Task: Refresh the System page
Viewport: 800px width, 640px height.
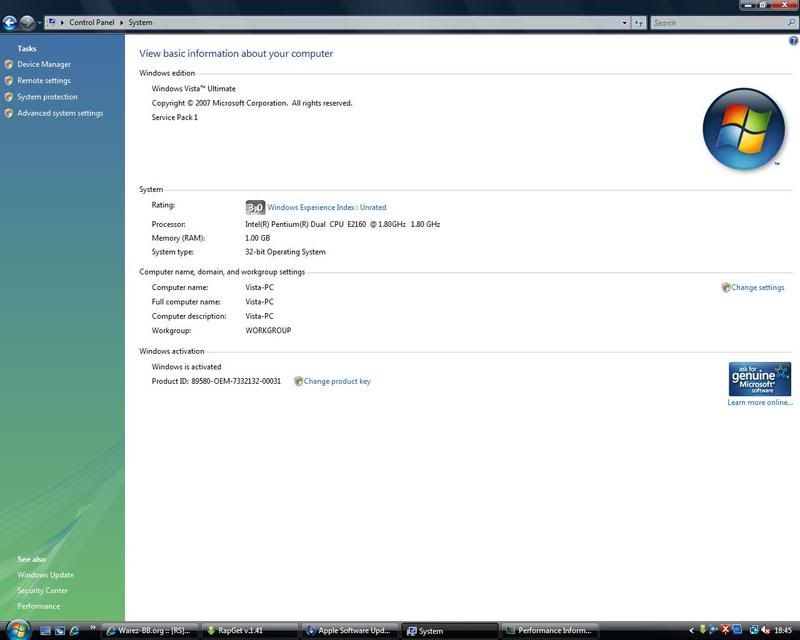Action: tap(638, 22)
